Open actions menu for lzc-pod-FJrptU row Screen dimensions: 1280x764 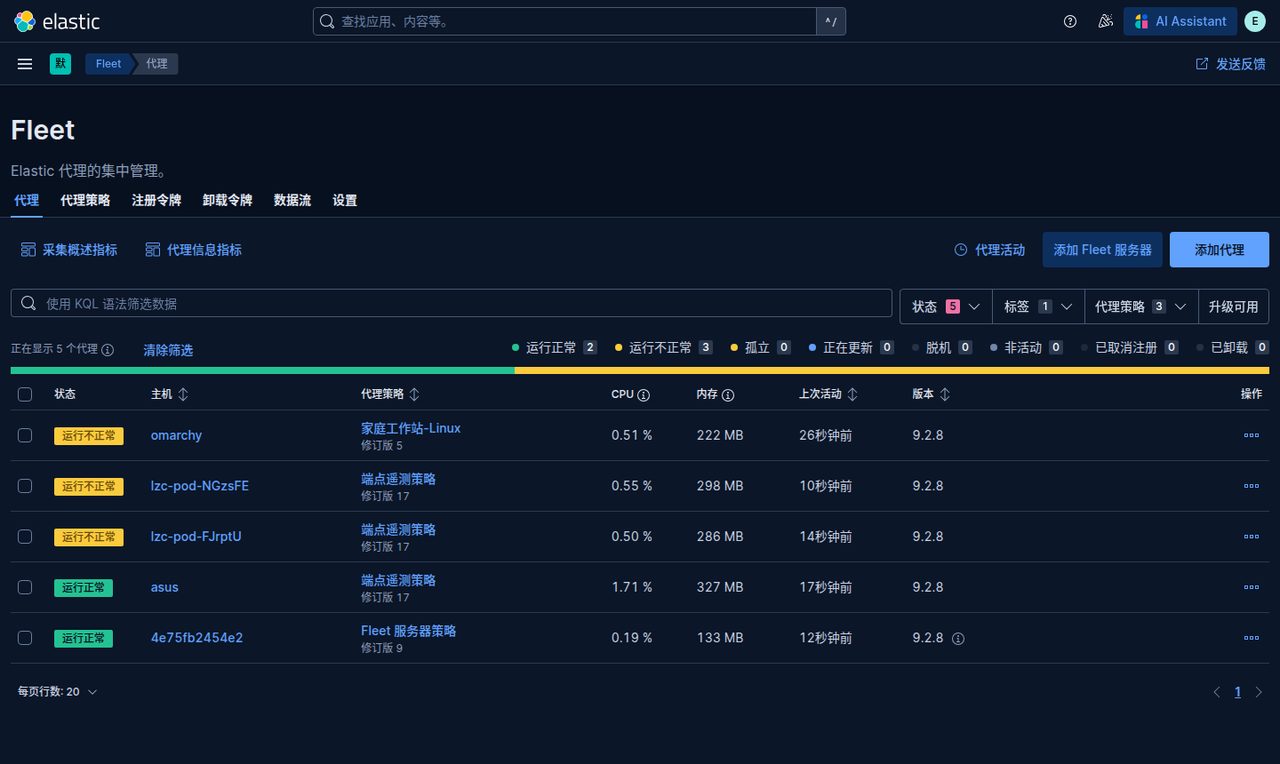pyautogui.click(x=1251, y=537)
